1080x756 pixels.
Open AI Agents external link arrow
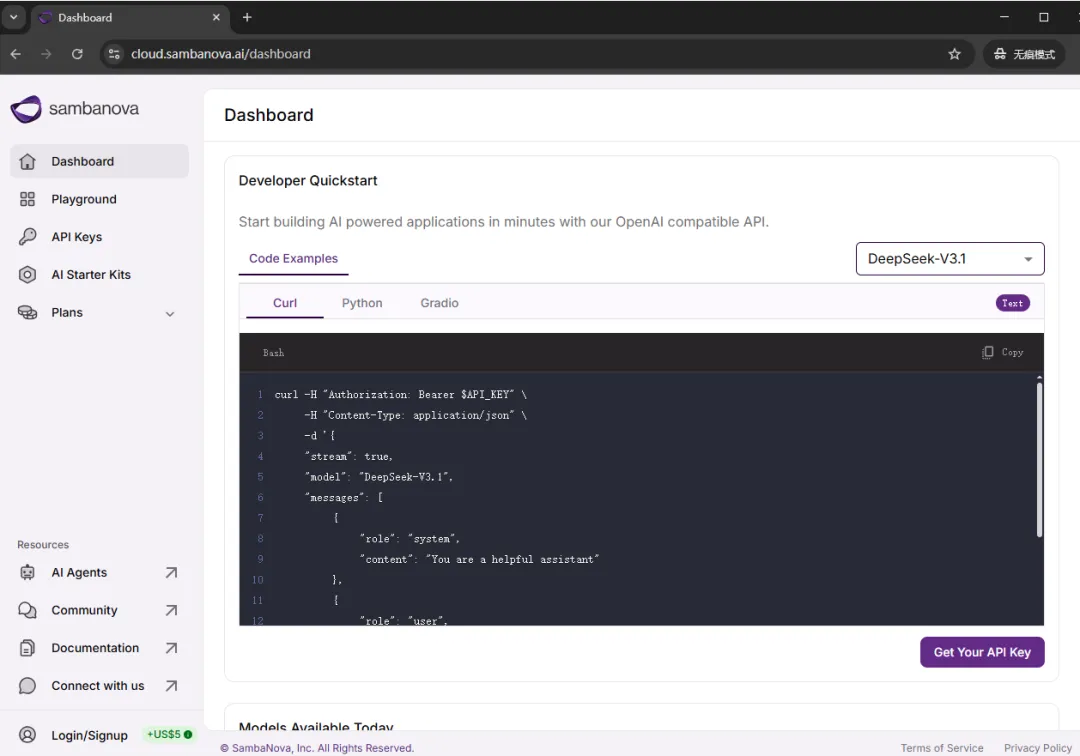(x=172, y=572)
